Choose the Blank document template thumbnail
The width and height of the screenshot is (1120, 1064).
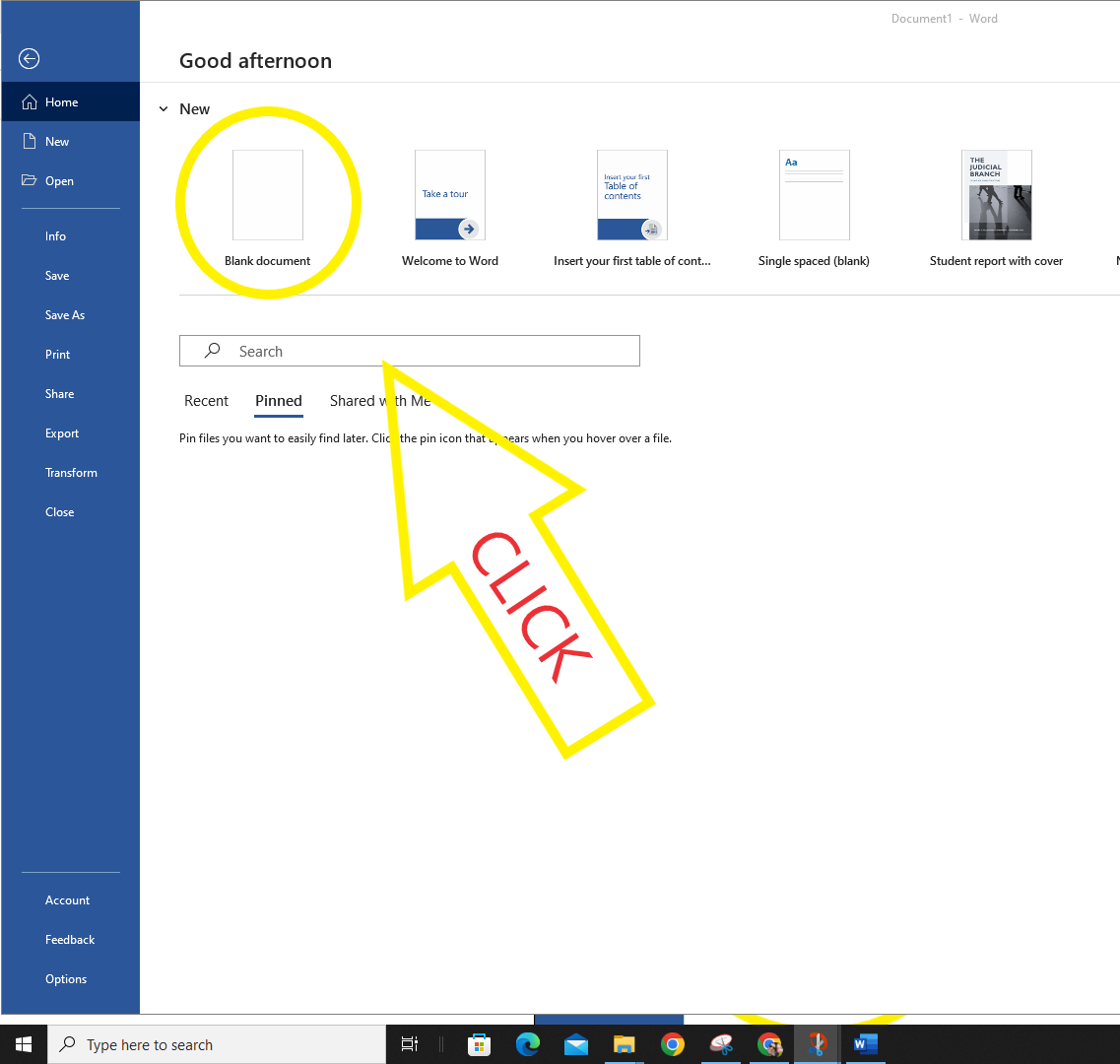(x=268, y=195)
